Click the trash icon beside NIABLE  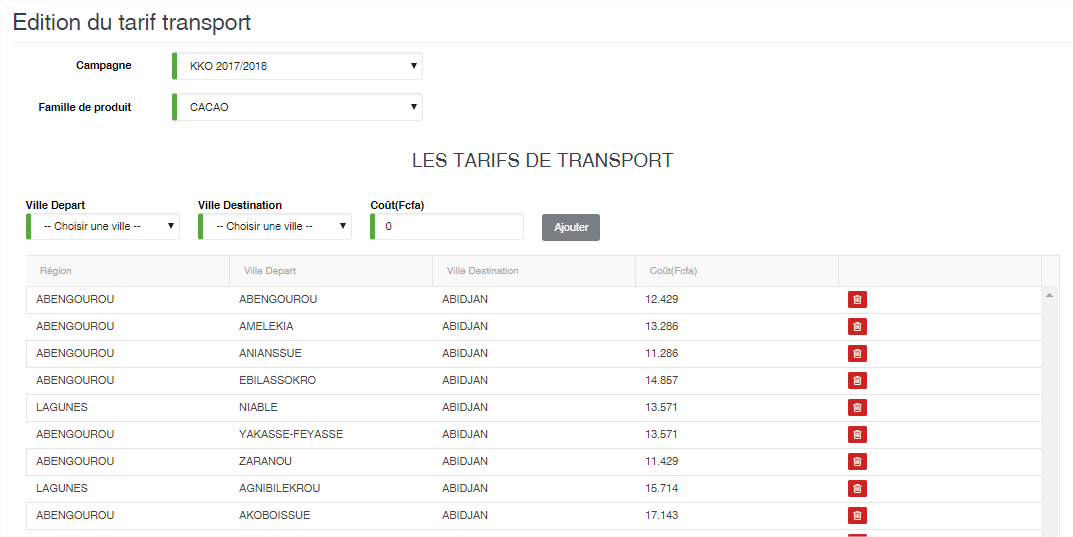coord(857,408)
